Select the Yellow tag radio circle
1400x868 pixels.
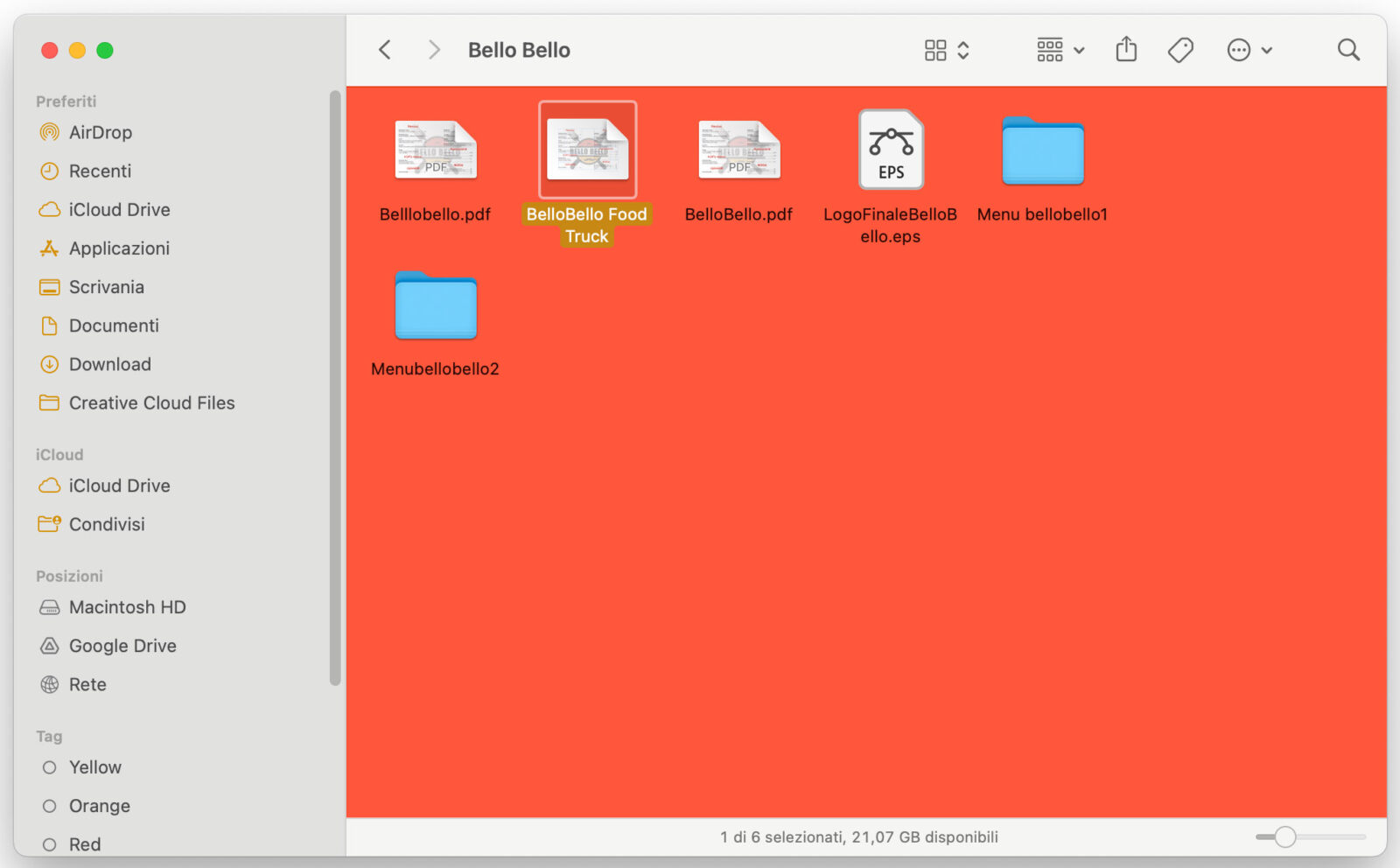point(50,767)
